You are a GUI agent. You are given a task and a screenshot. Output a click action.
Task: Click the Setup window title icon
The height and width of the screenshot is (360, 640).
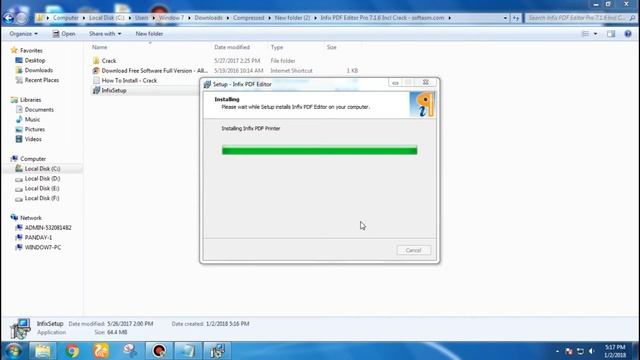coord(207,84)
